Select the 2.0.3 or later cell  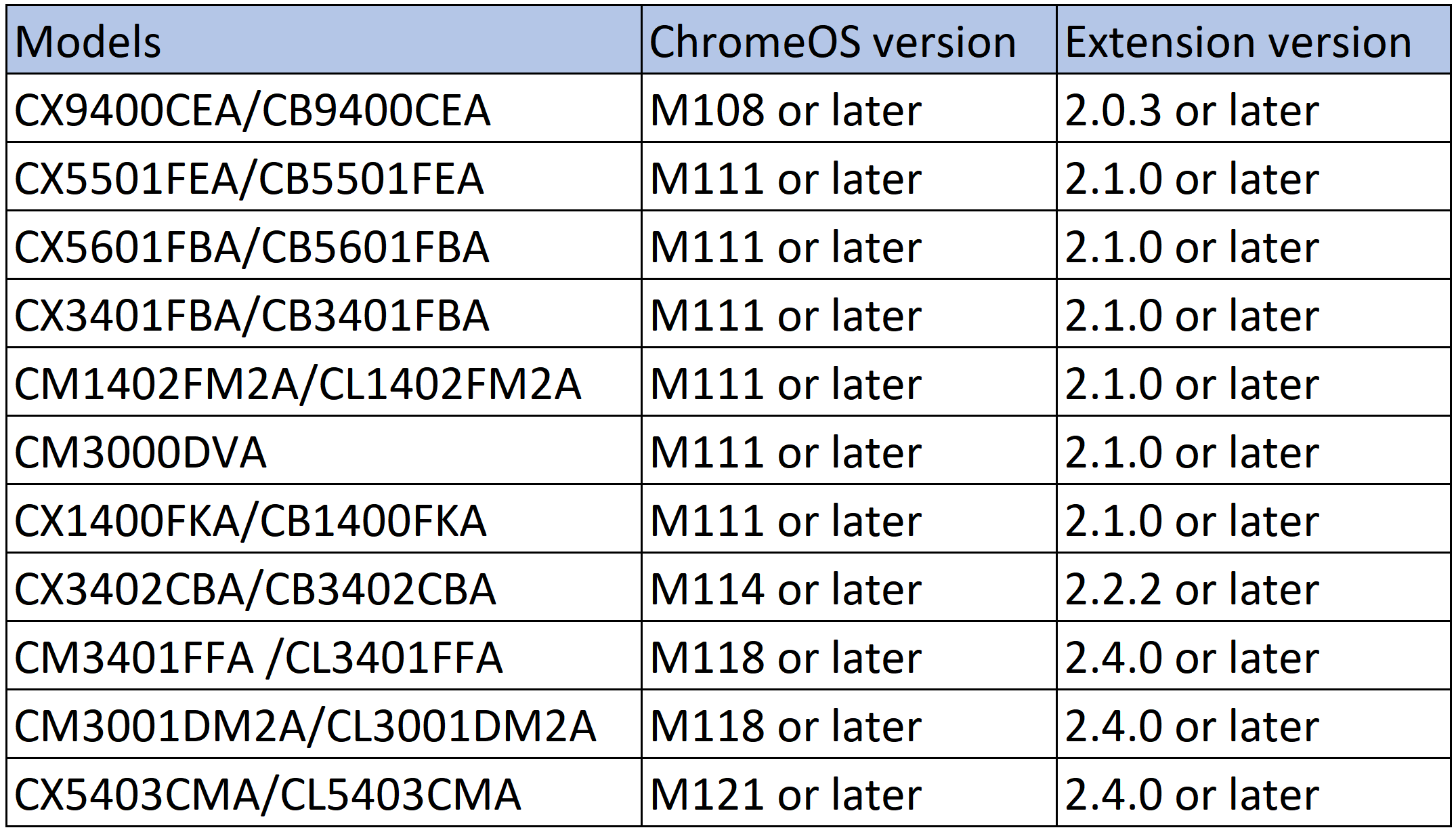1254,108
